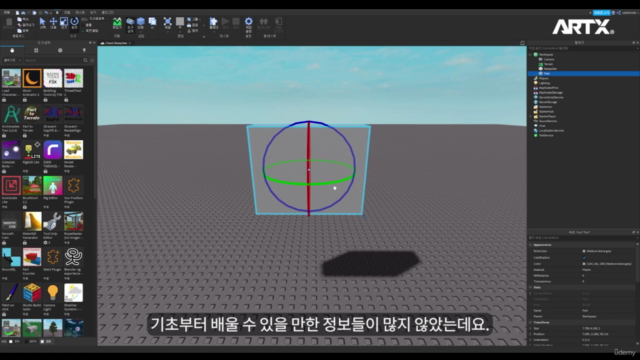Select the AutoScale Lite plugin icon
Screen dimensions: 640x360
click(11, 185)
